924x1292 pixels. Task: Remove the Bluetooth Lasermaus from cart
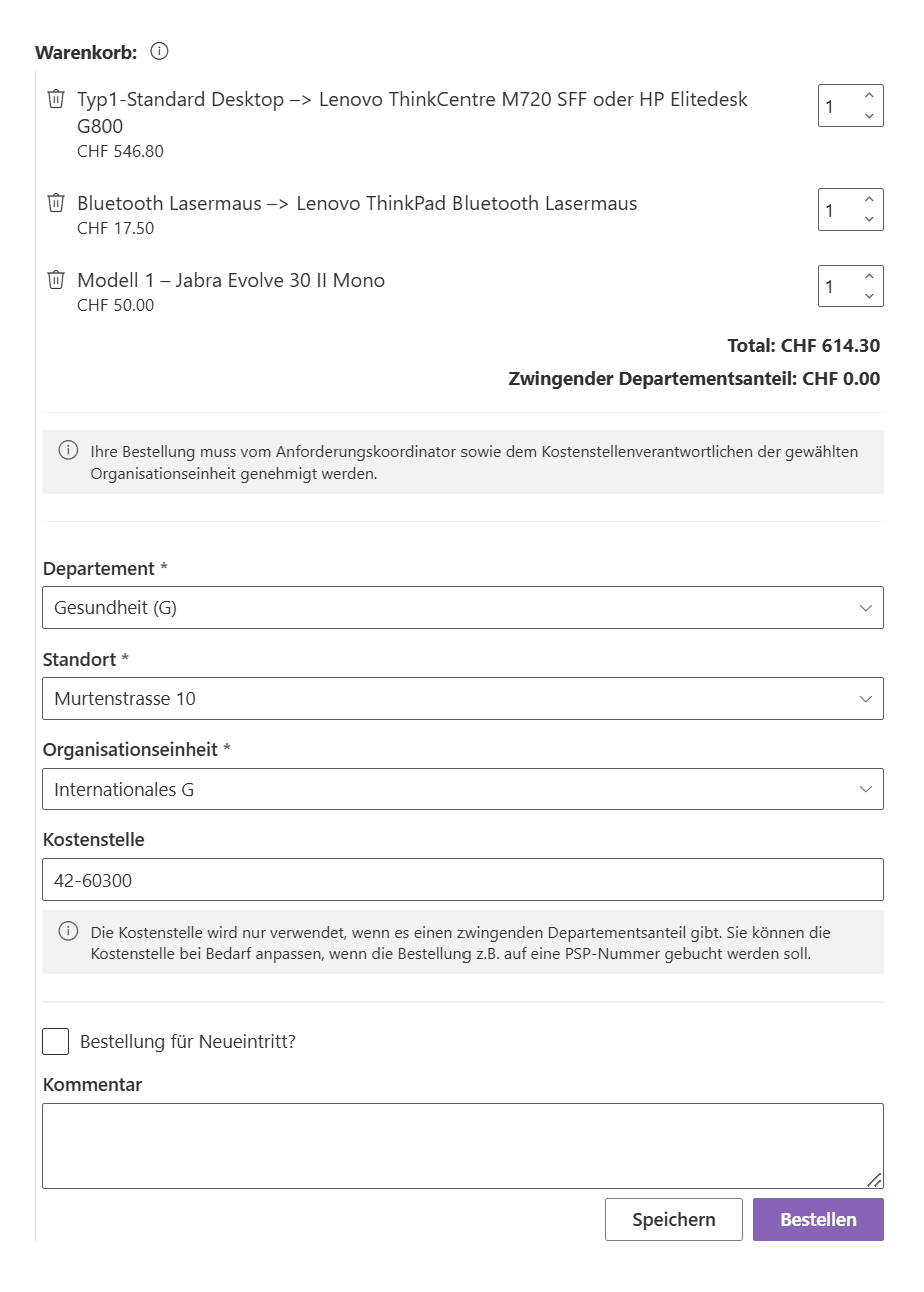pyautogui.click(x=56, y=203)
